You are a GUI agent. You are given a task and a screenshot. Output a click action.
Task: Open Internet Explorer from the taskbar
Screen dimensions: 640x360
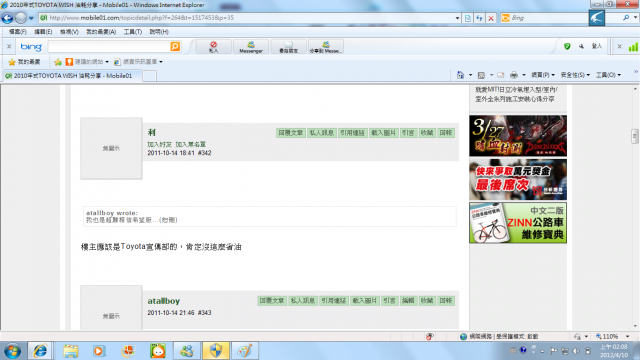click(40, 351)
